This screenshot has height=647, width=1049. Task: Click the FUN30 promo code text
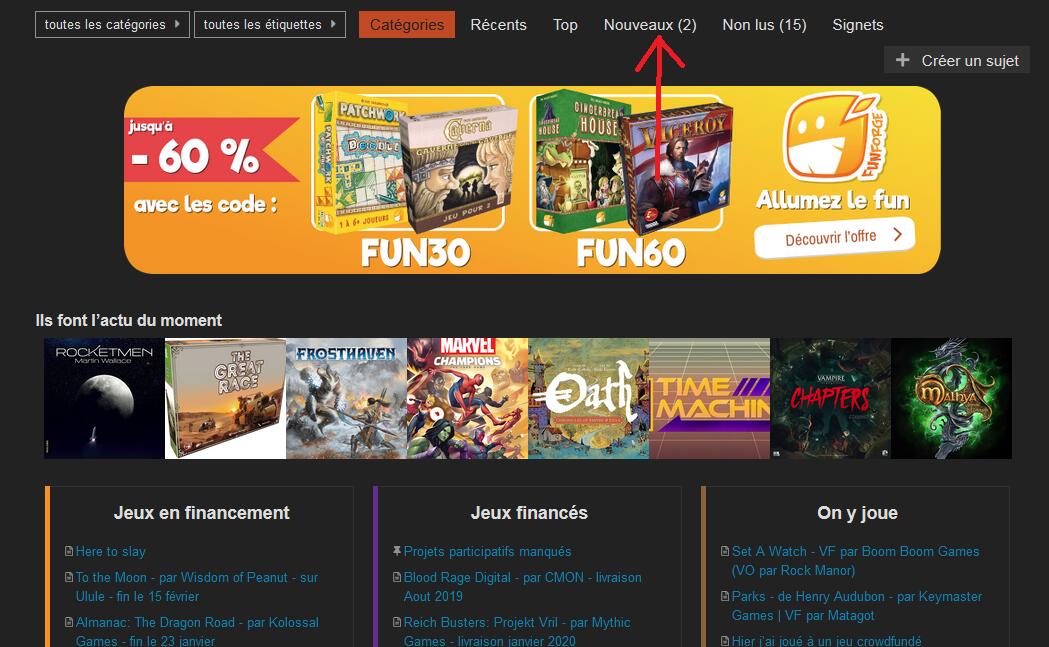415,254
